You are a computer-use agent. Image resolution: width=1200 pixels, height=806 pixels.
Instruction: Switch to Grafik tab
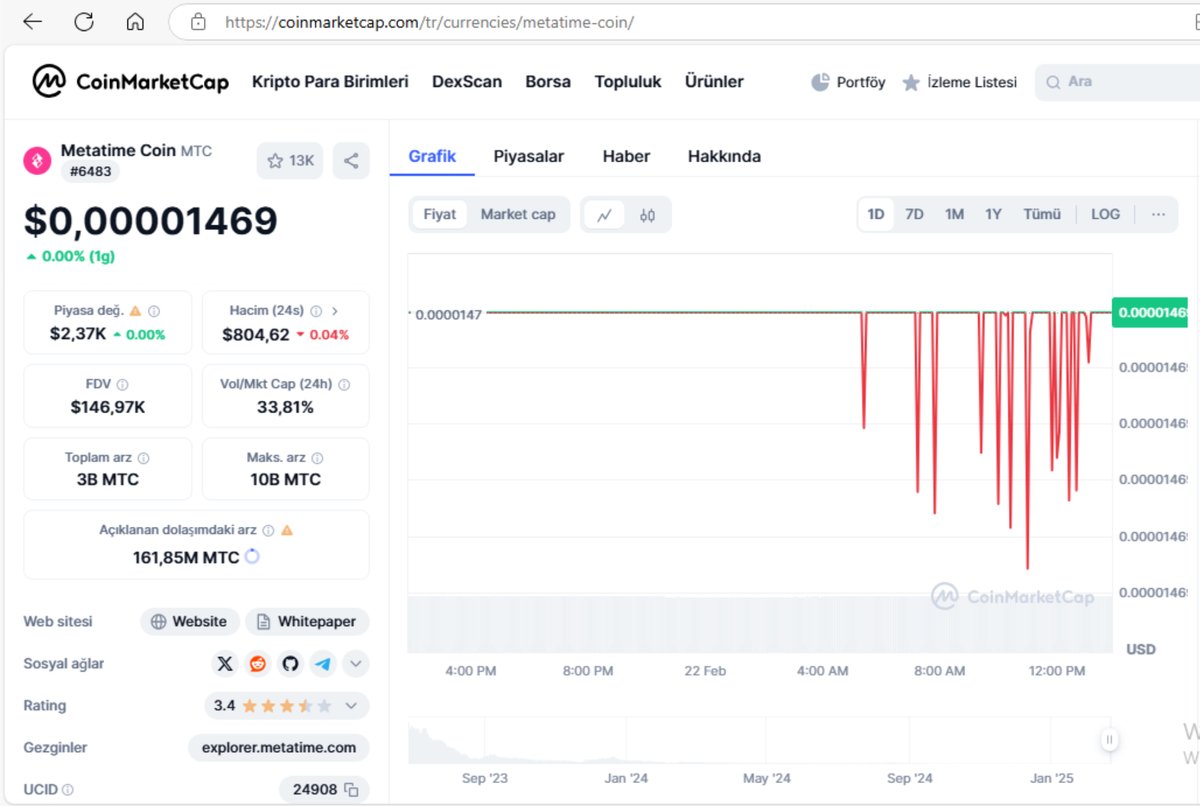point(432,156)
